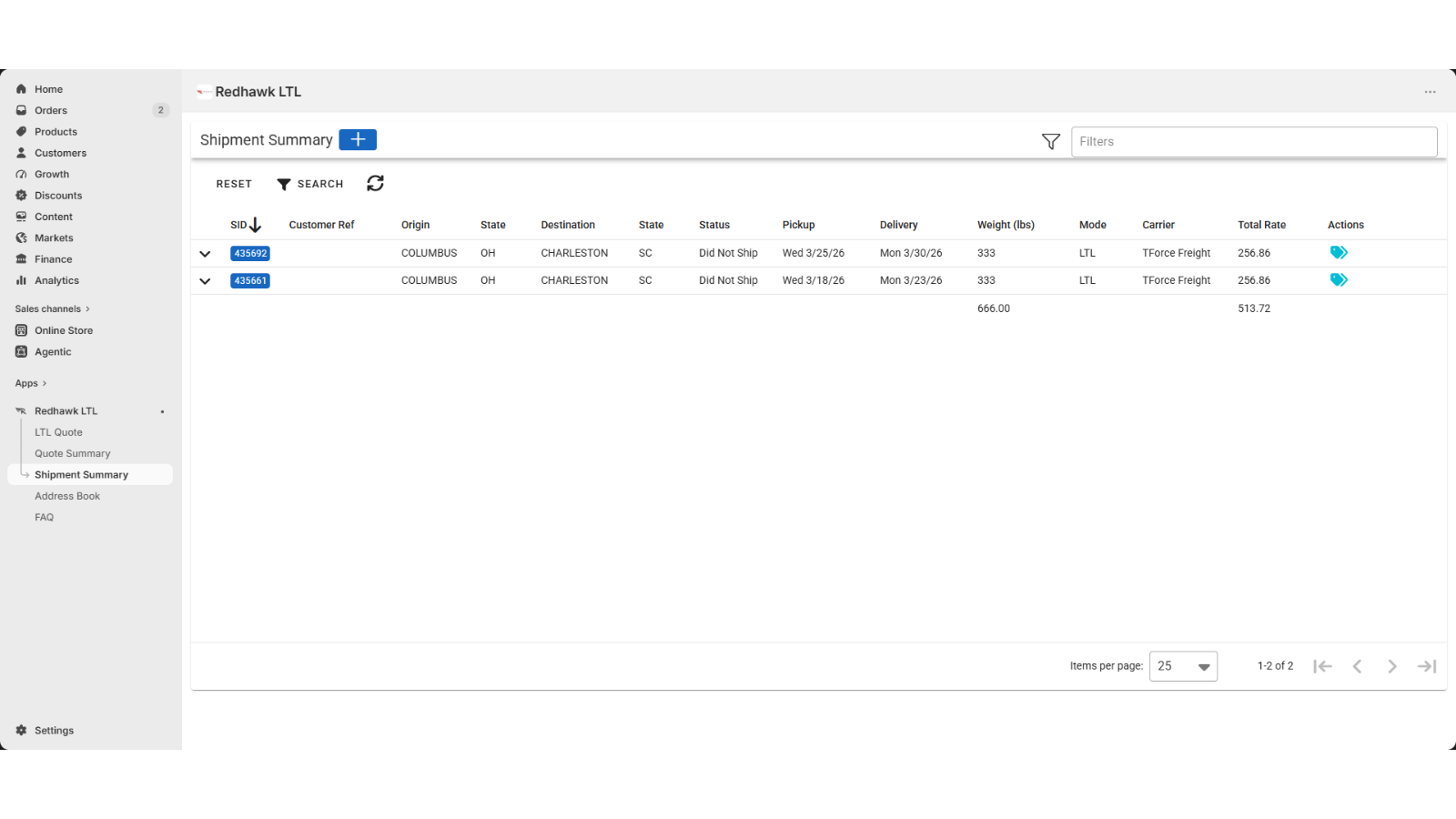1456x819 pixels.
Task: Sort by Customer Ref column
Action: [321, 225]
